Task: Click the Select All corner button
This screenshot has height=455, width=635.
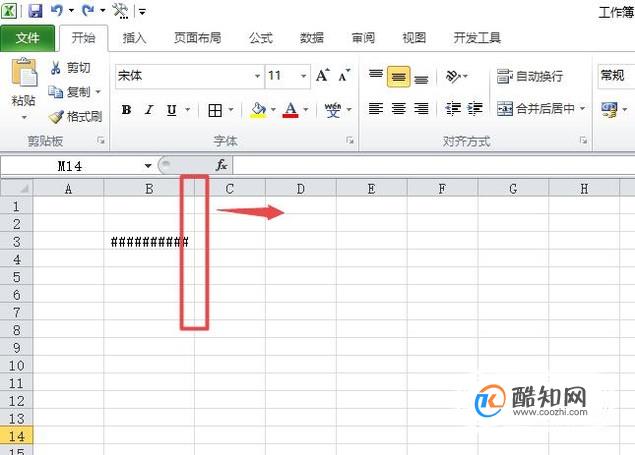Action: 17,188
